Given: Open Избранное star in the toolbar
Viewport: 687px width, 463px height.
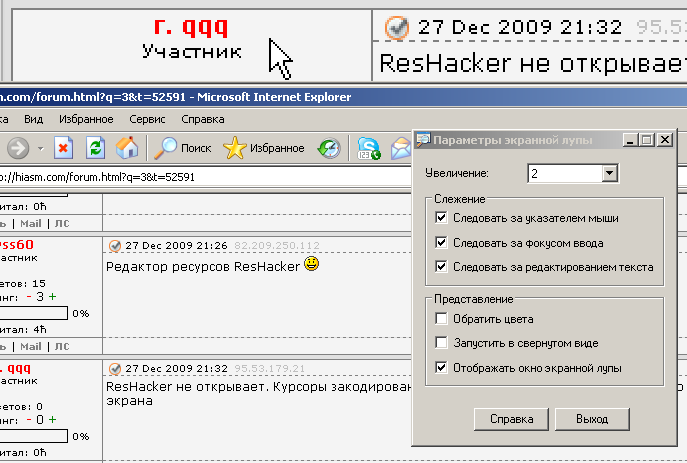Looking at the screenshot, I should [264, 148].
